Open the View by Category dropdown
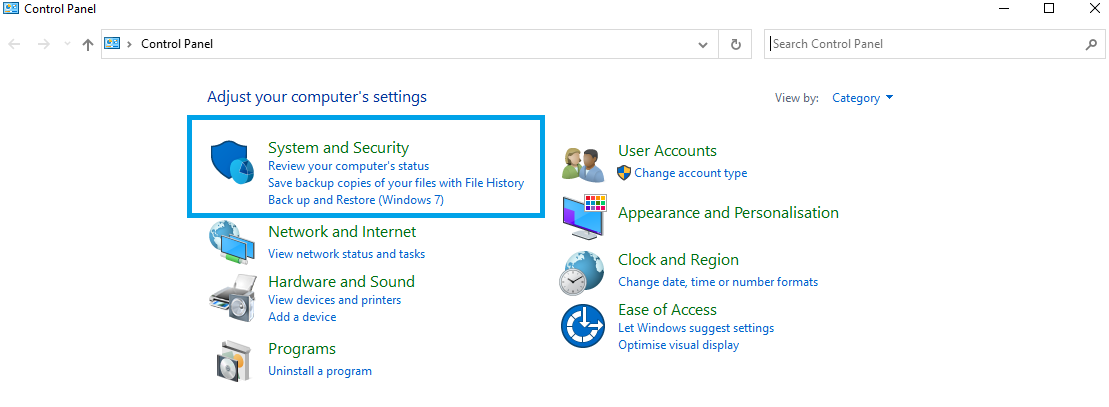The width and height of the screenshot is (1109, 407). pos(862,98)
